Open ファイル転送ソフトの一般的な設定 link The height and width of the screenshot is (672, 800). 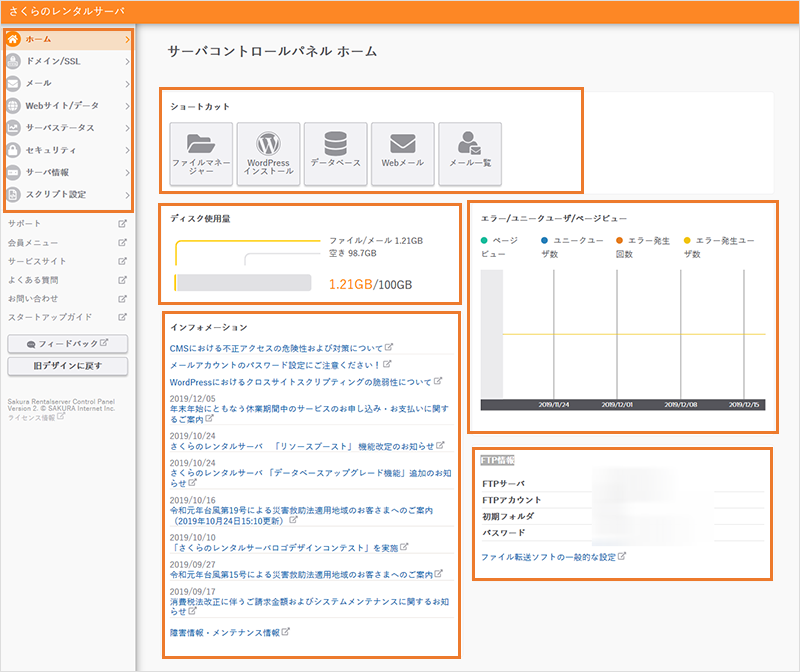[548, 556]
